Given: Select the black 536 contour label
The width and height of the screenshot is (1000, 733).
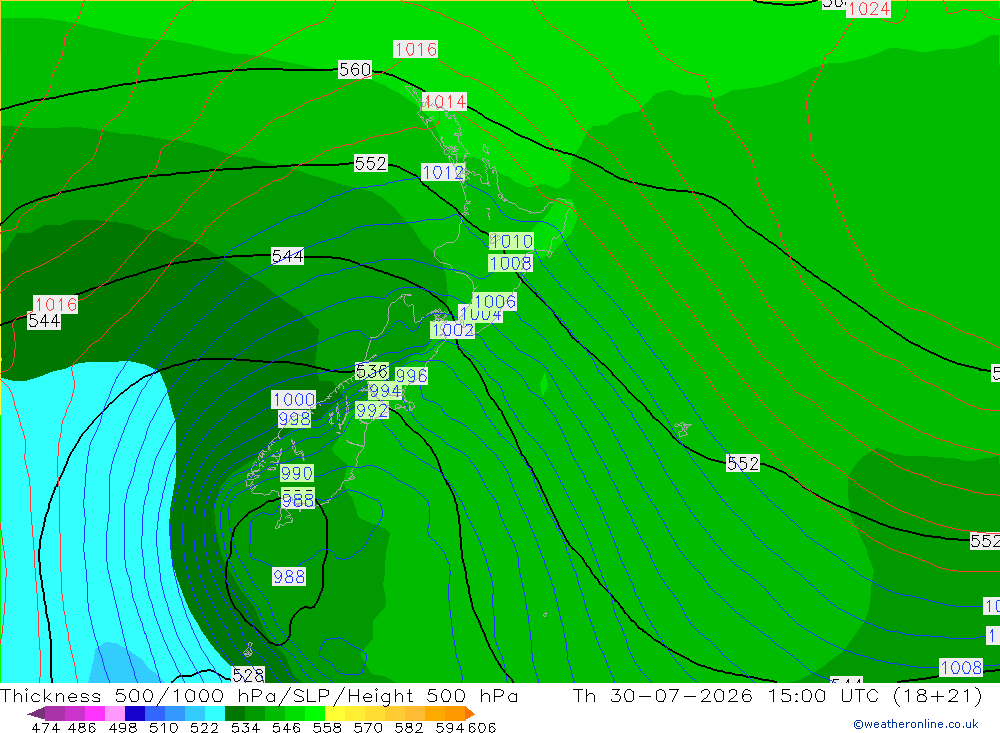Looking at the screenshot, I should (x=371, y=371).
